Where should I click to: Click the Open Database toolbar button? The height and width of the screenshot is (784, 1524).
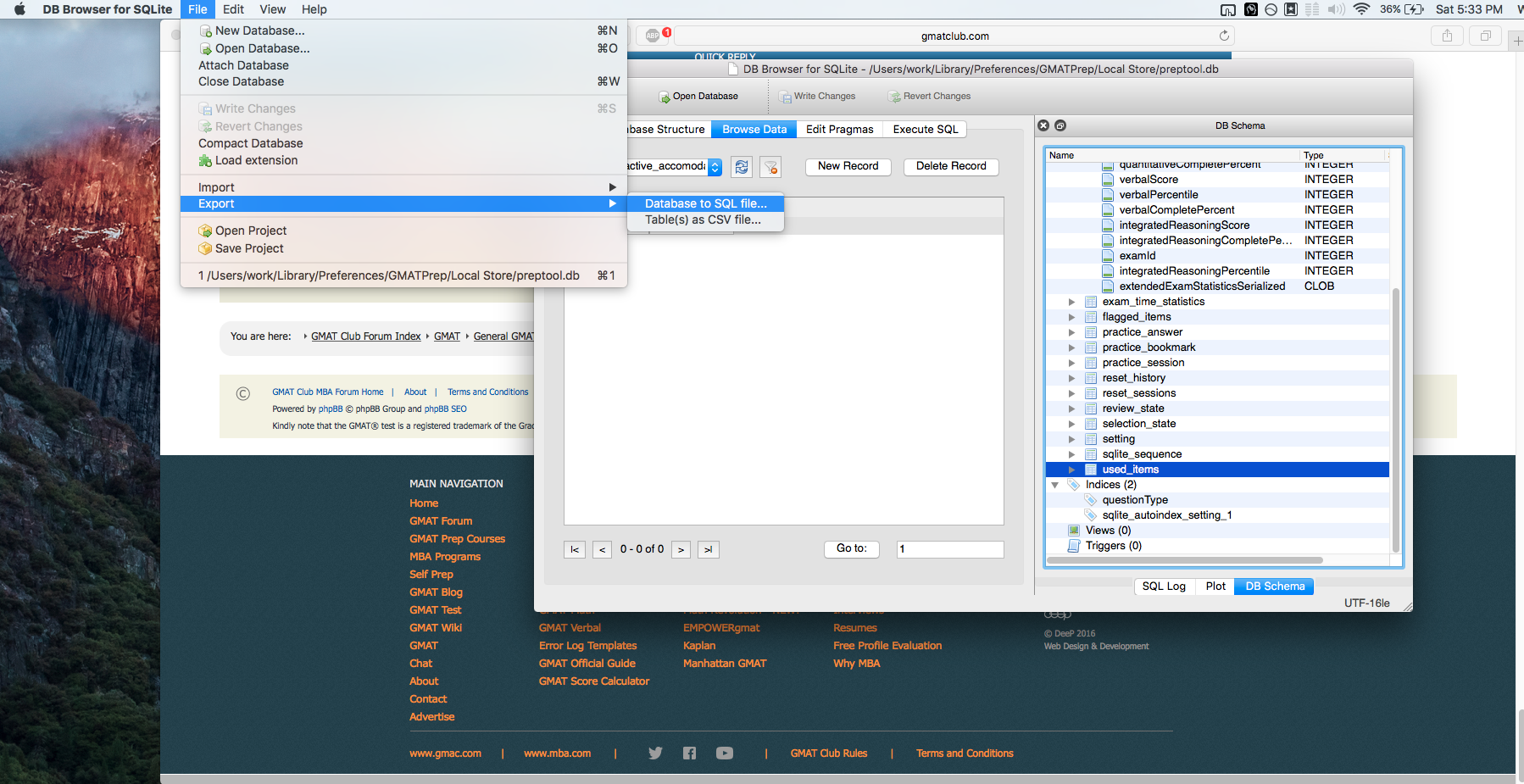(x=698, y=97)
